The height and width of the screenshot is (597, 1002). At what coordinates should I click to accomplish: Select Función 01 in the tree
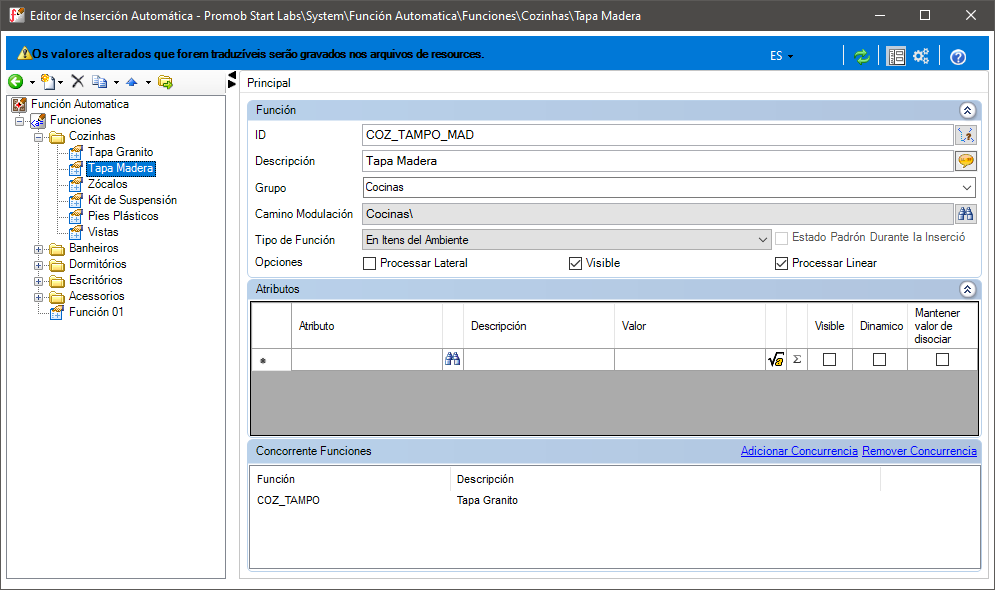tap(96, 312)
